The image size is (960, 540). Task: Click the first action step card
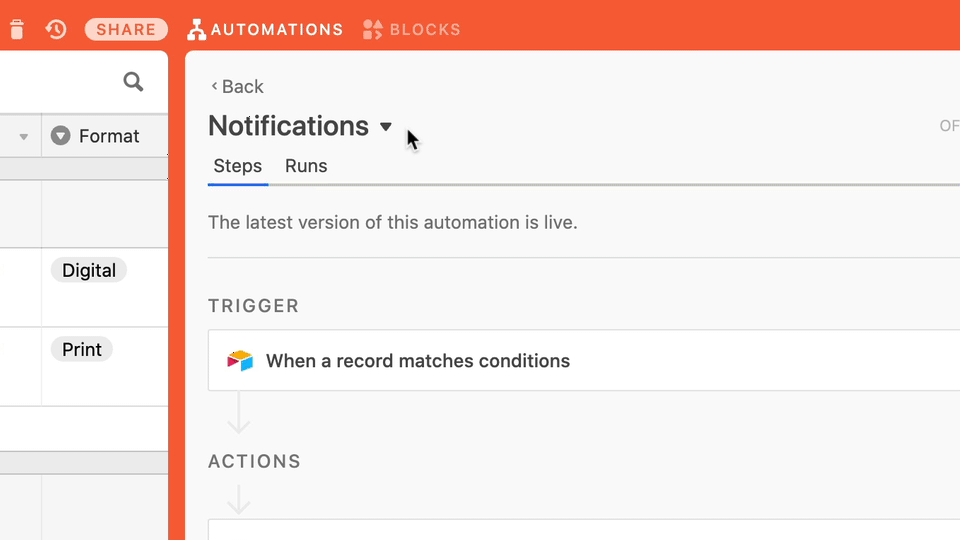pos(584,530)
